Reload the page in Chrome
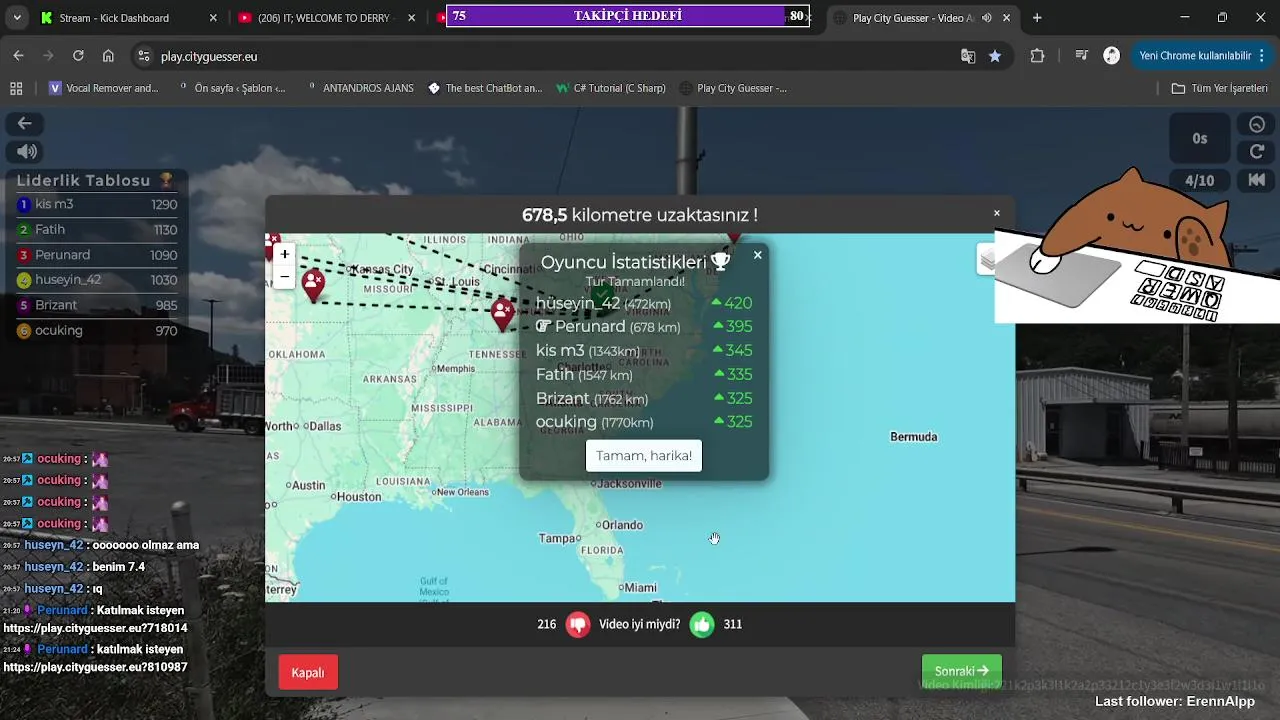The height and width of the screenshot is (720, 1280). (x=78, y=56)
